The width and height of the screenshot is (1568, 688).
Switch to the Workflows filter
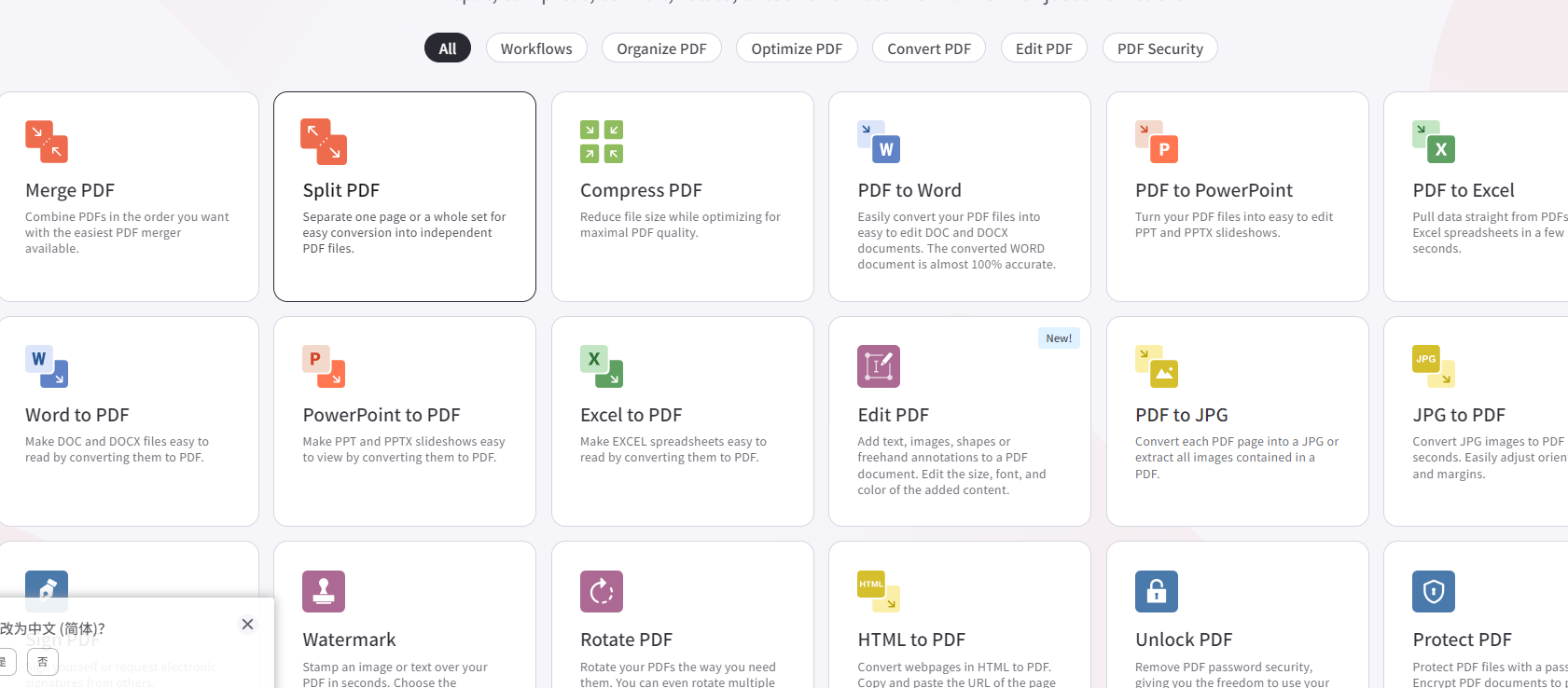pyautogui.click(x=536, y=48)
